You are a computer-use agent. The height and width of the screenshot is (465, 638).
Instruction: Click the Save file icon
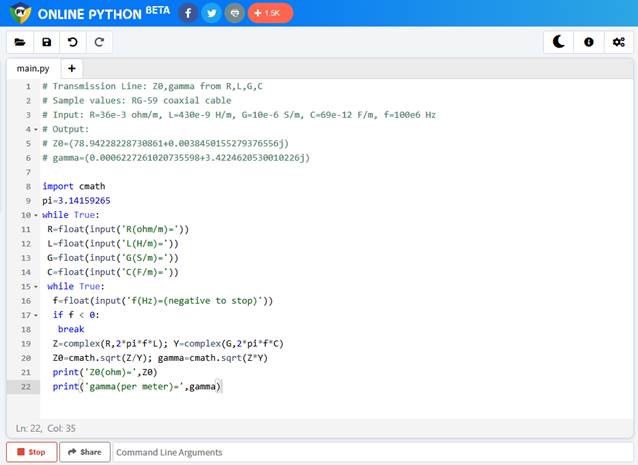click(x=46, y=42)
